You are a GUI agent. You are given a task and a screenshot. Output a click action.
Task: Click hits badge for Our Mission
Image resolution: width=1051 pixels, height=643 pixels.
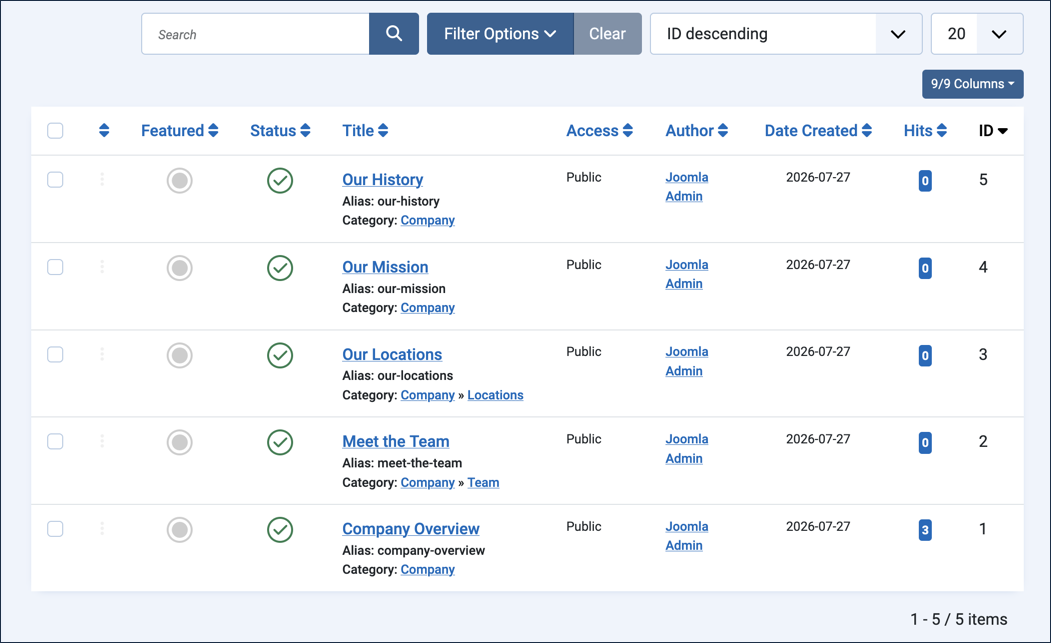coord(925,268)
